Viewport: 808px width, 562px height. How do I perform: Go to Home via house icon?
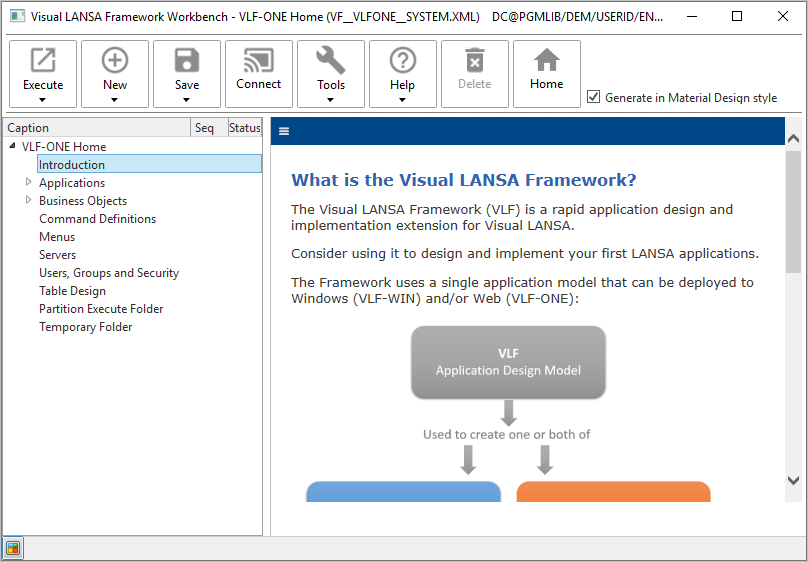point(547,60)
